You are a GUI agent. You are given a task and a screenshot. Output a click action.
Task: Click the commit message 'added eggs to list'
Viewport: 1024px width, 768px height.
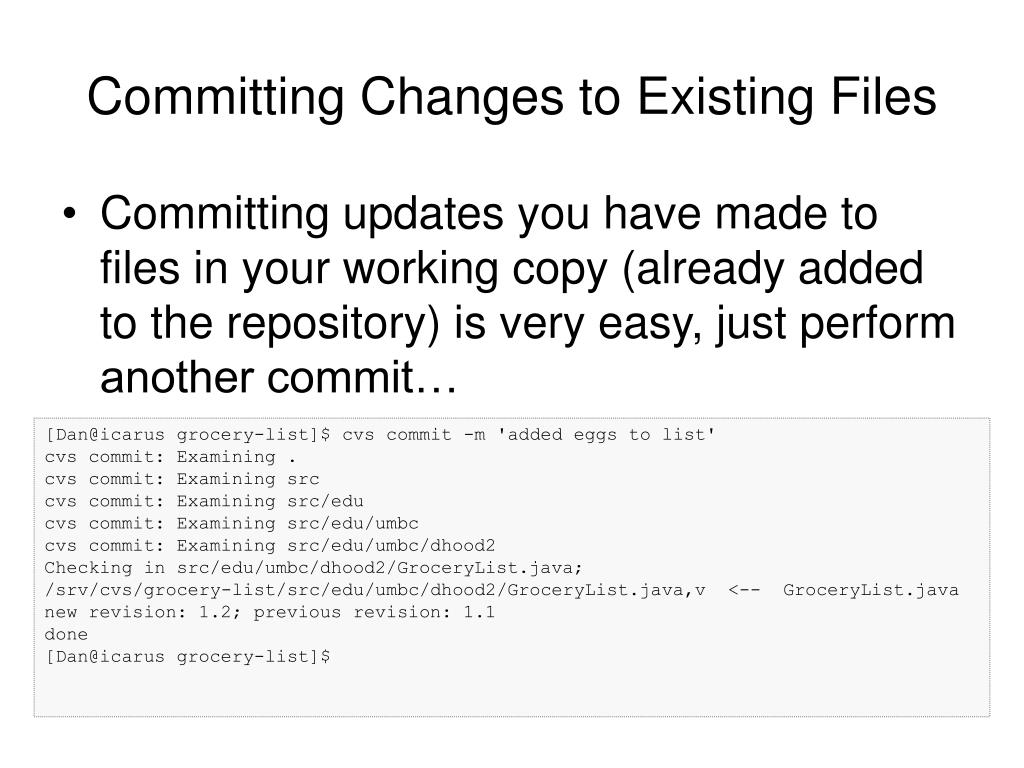[x=606, y=435]
